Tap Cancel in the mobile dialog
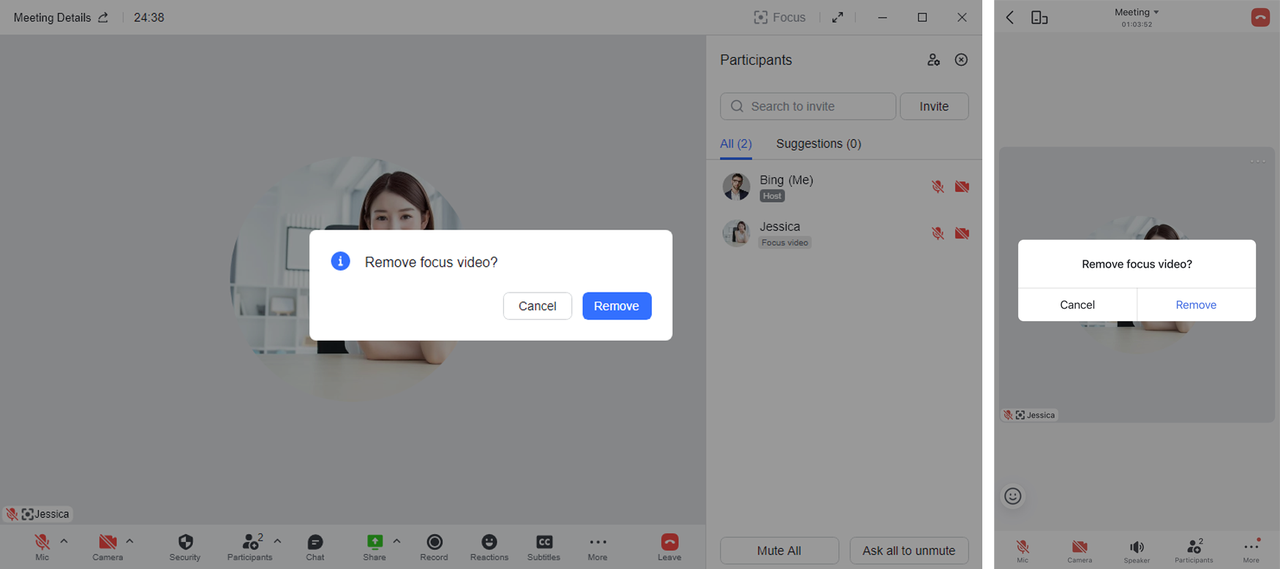This screenshot has height=569, width=1280. (1077, 305)
